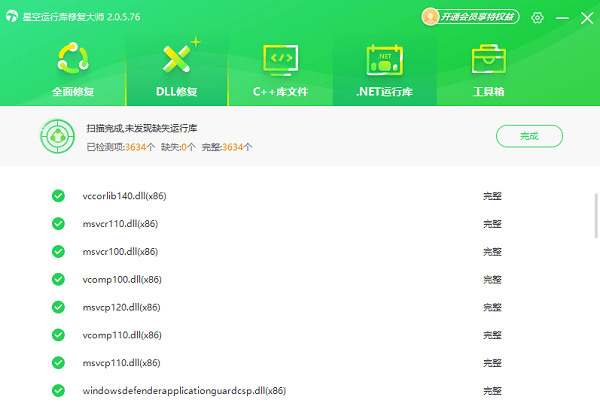
Task: Click the scan target radar icon
Action: [x=57, y=136]
